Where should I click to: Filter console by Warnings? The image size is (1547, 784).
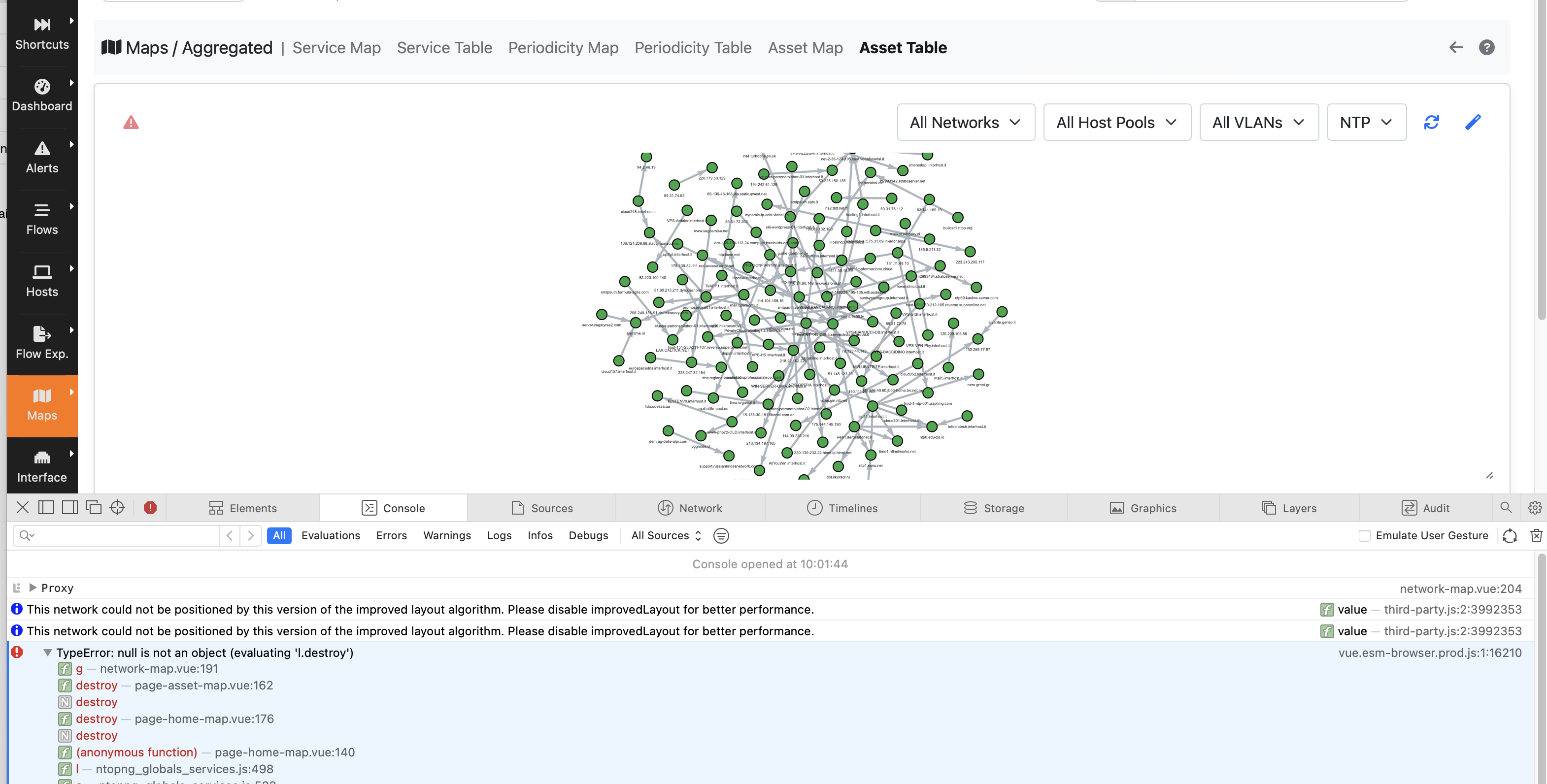tap(447, 535)
